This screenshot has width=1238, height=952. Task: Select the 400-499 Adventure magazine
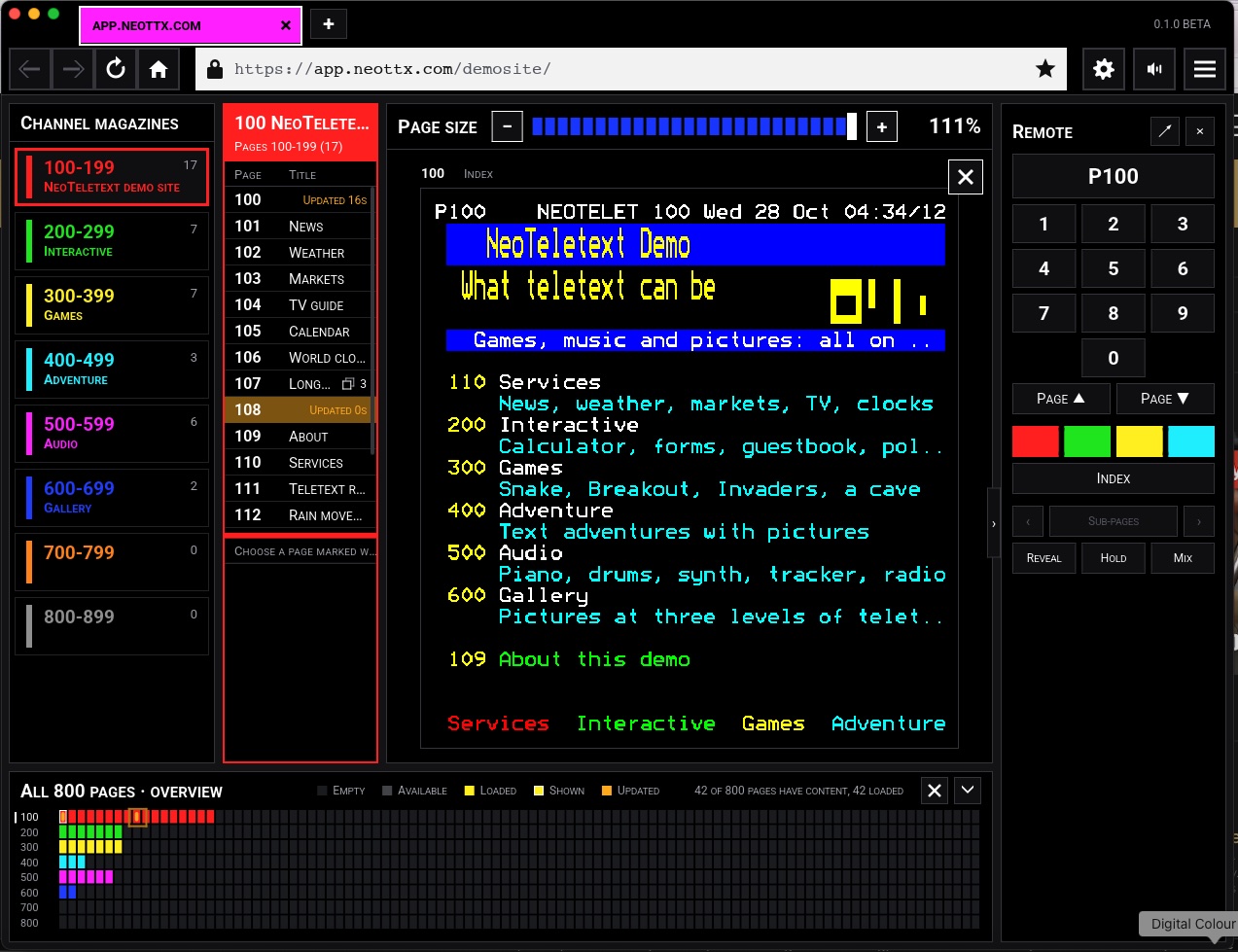112,370
